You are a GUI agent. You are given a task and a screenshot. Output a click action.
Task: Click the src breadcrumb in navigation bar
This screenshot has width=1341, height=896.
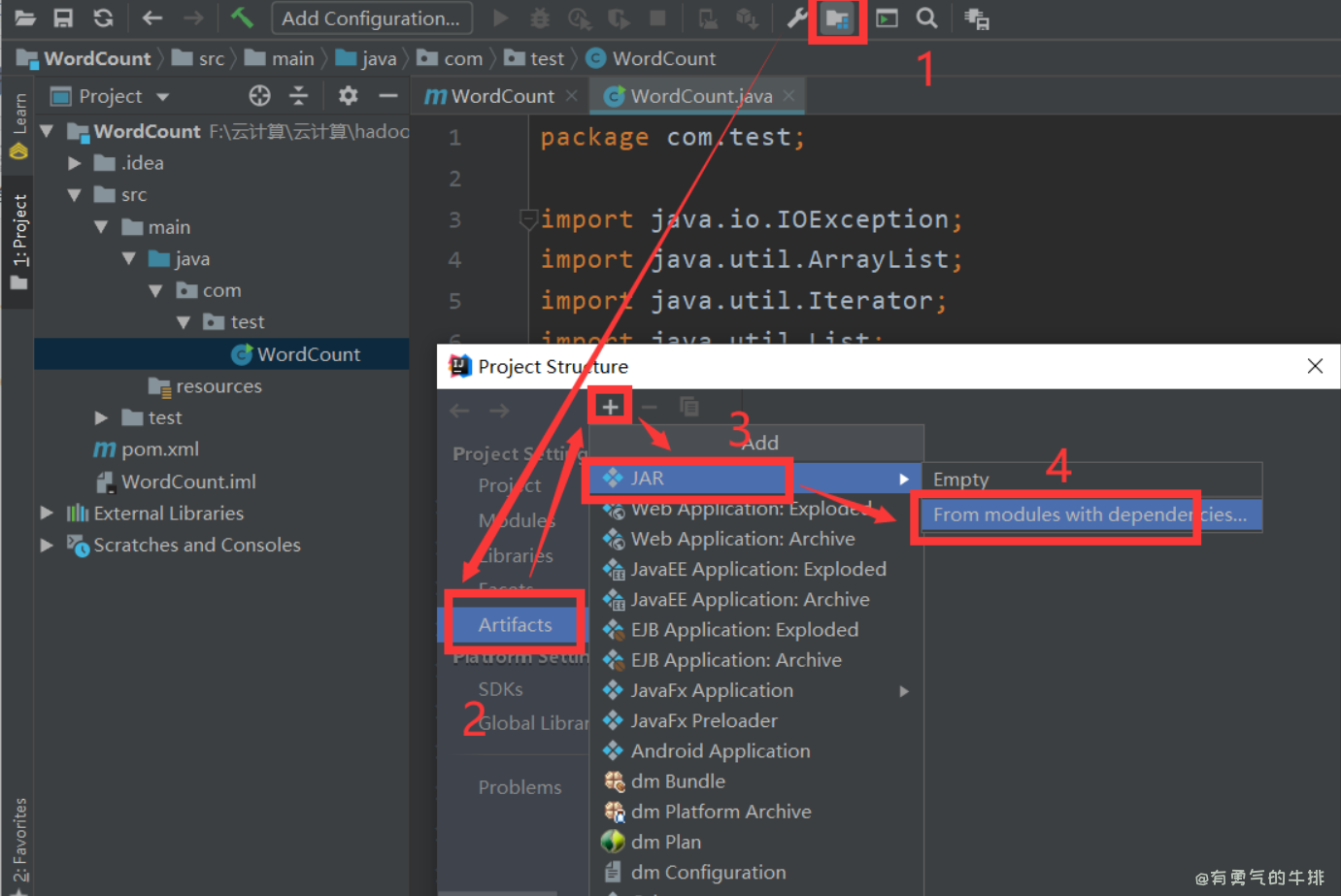pyautogui.click(x=199, y=58)
